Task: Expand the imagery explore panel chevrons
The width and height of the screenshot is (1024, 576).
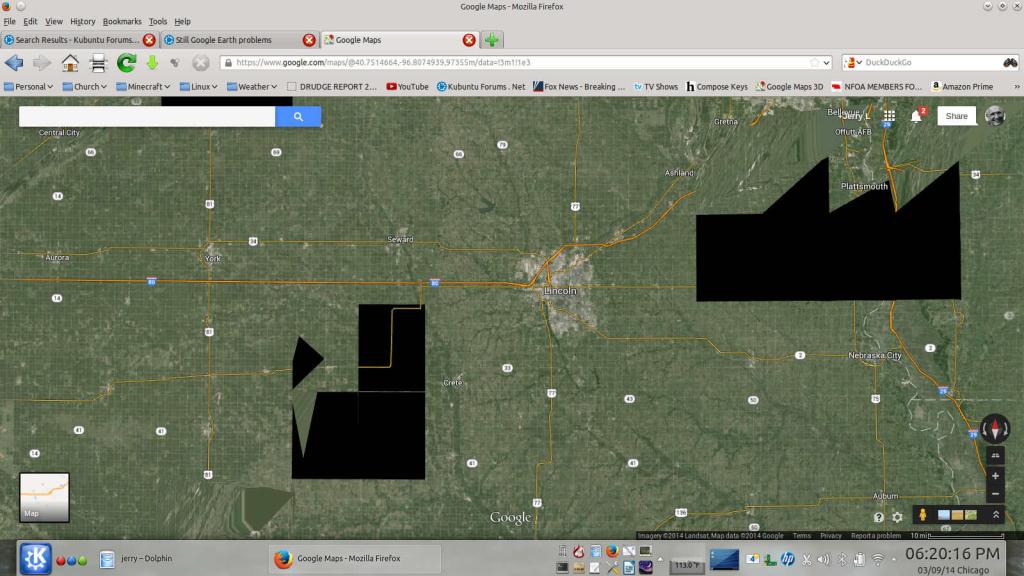Action: (995, 515)
